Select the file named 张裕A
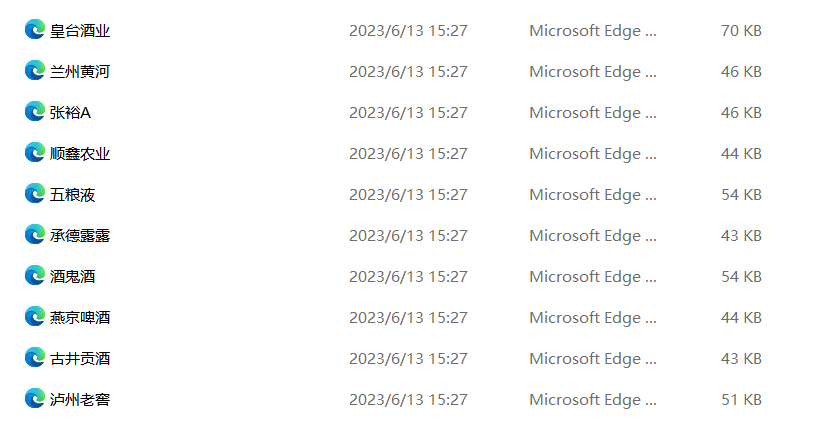The width and height of the screenshot is (819, 421). [x=70, y=113]
